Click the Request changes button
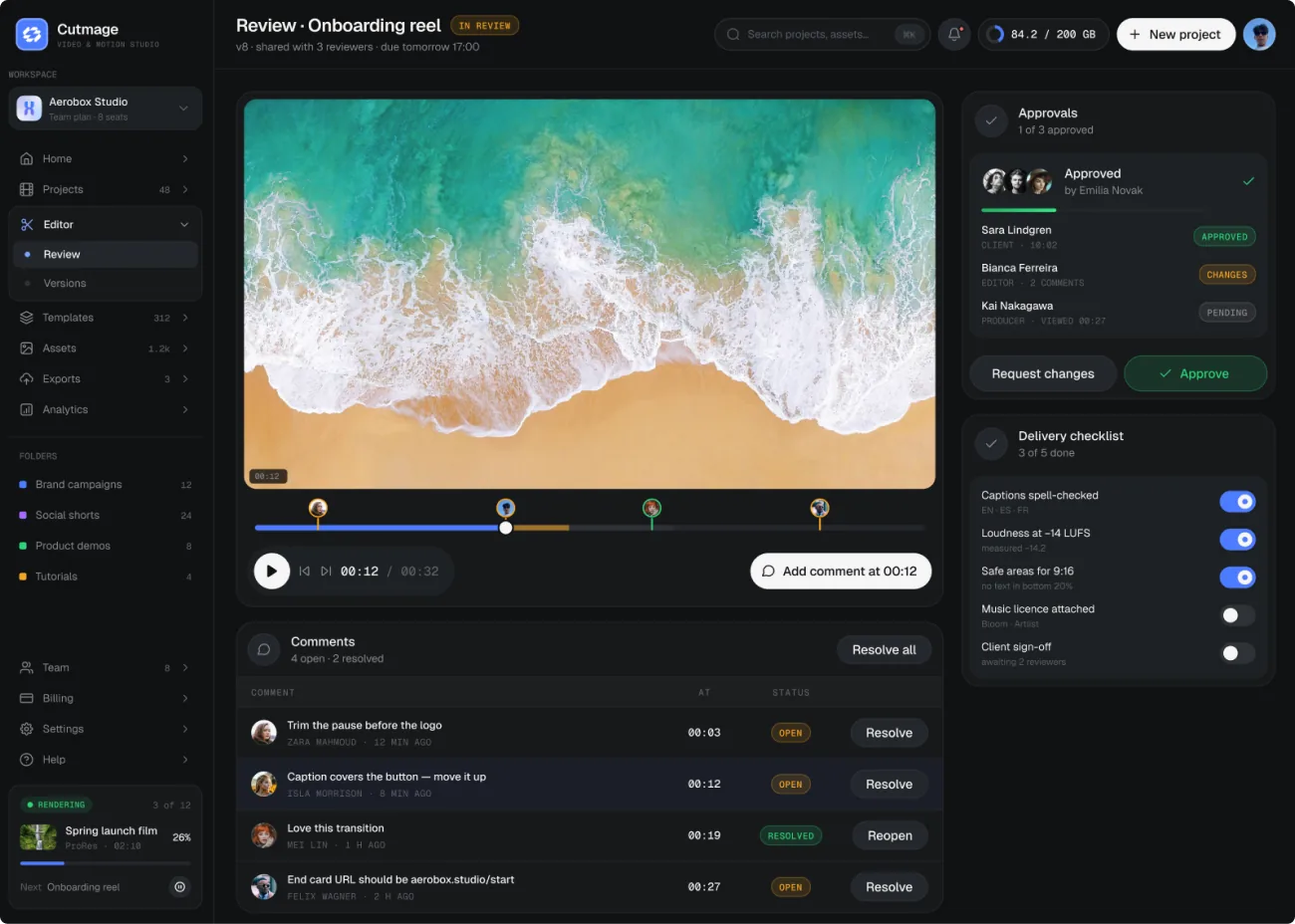This screenshot has height=924, width=1295. click(1043, 373)
